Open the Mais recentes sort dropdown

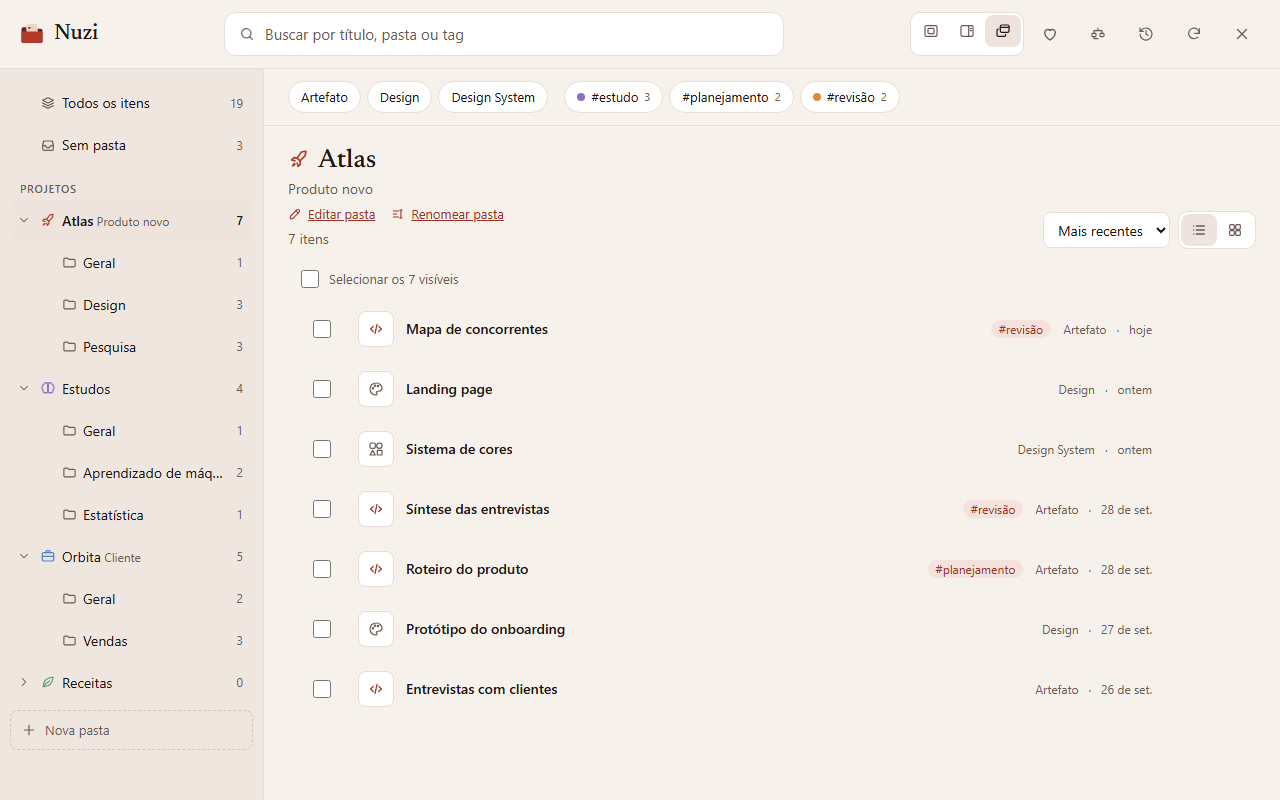pos(1106,230)
